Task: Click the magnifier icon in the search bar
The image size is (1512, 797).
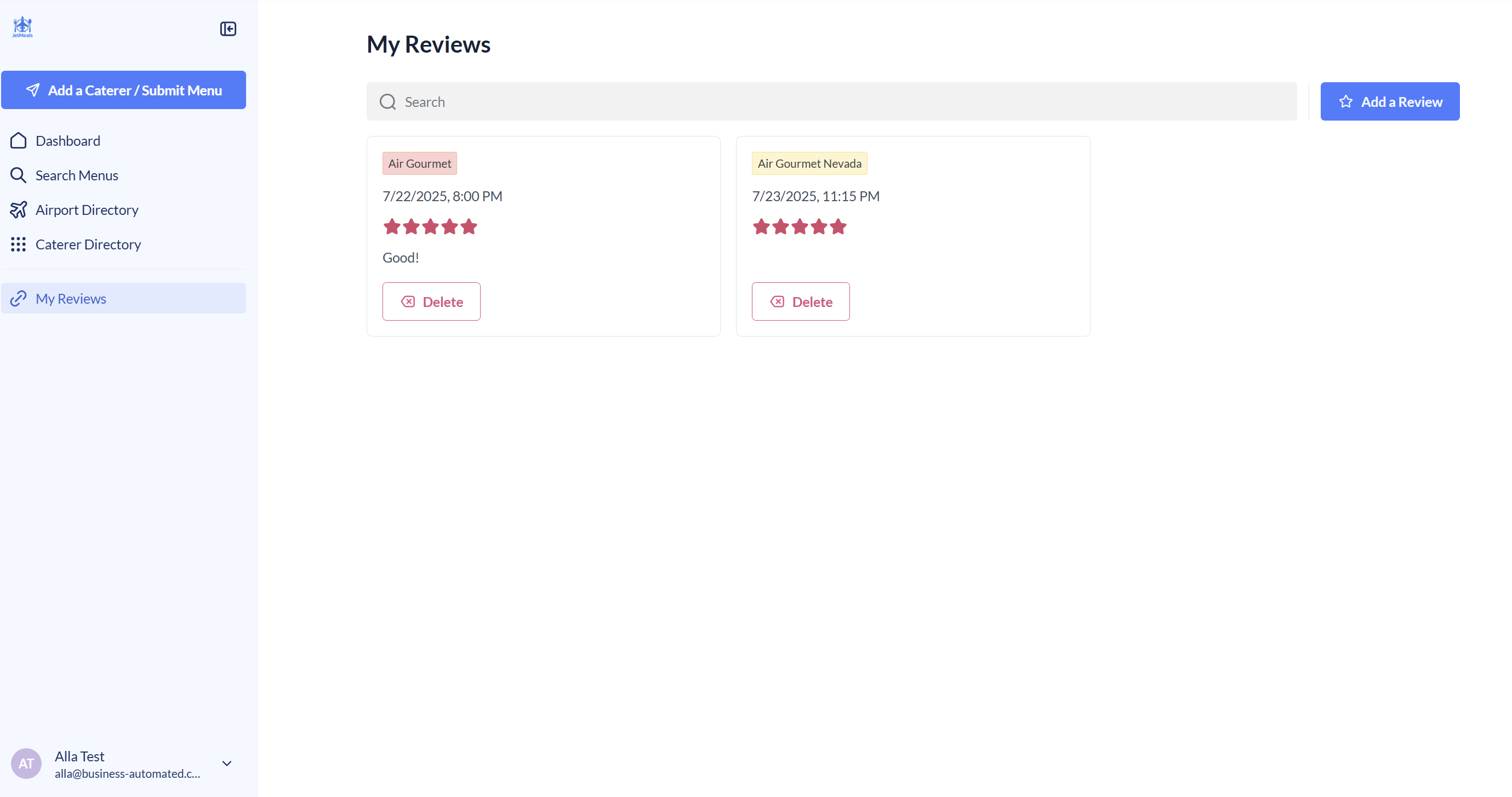Action: tap(387, 101)
